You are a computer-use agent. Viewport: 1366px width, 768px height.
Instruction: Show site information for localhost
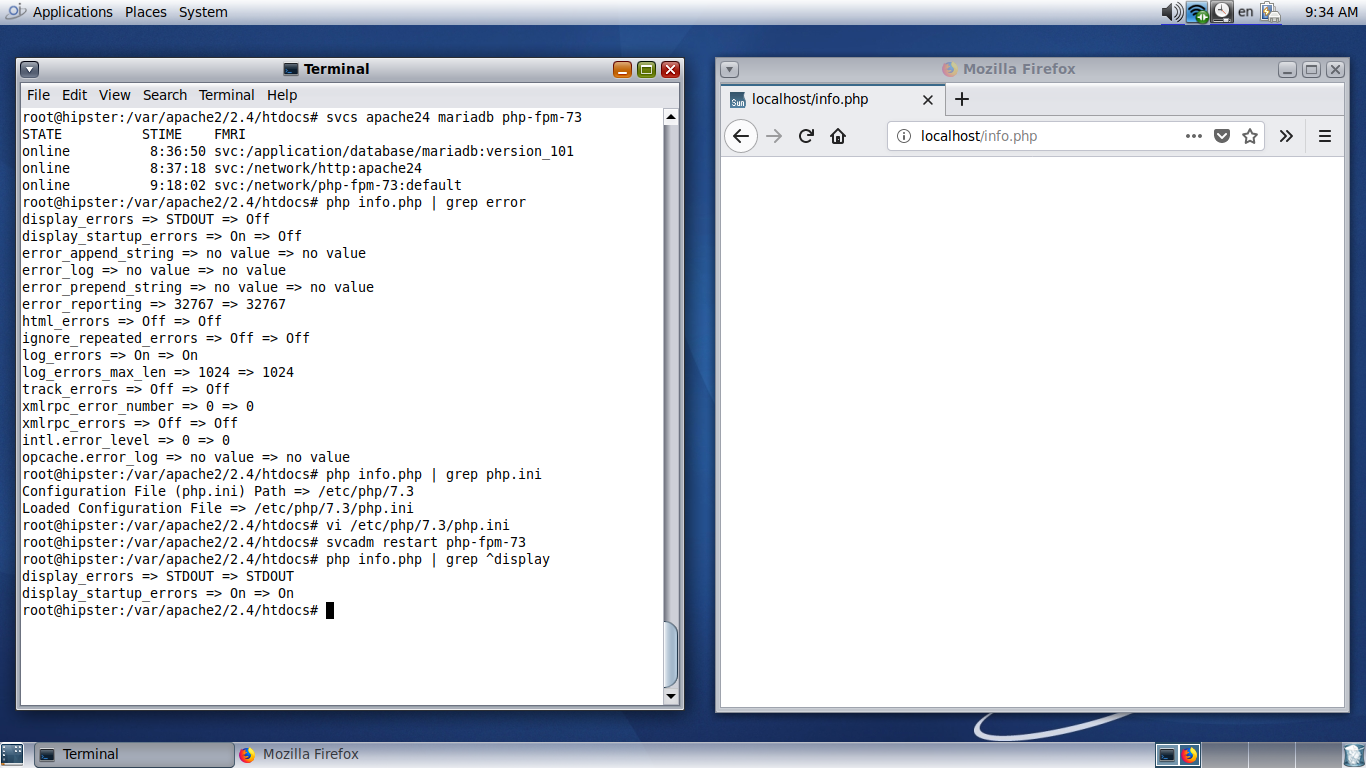903,136
